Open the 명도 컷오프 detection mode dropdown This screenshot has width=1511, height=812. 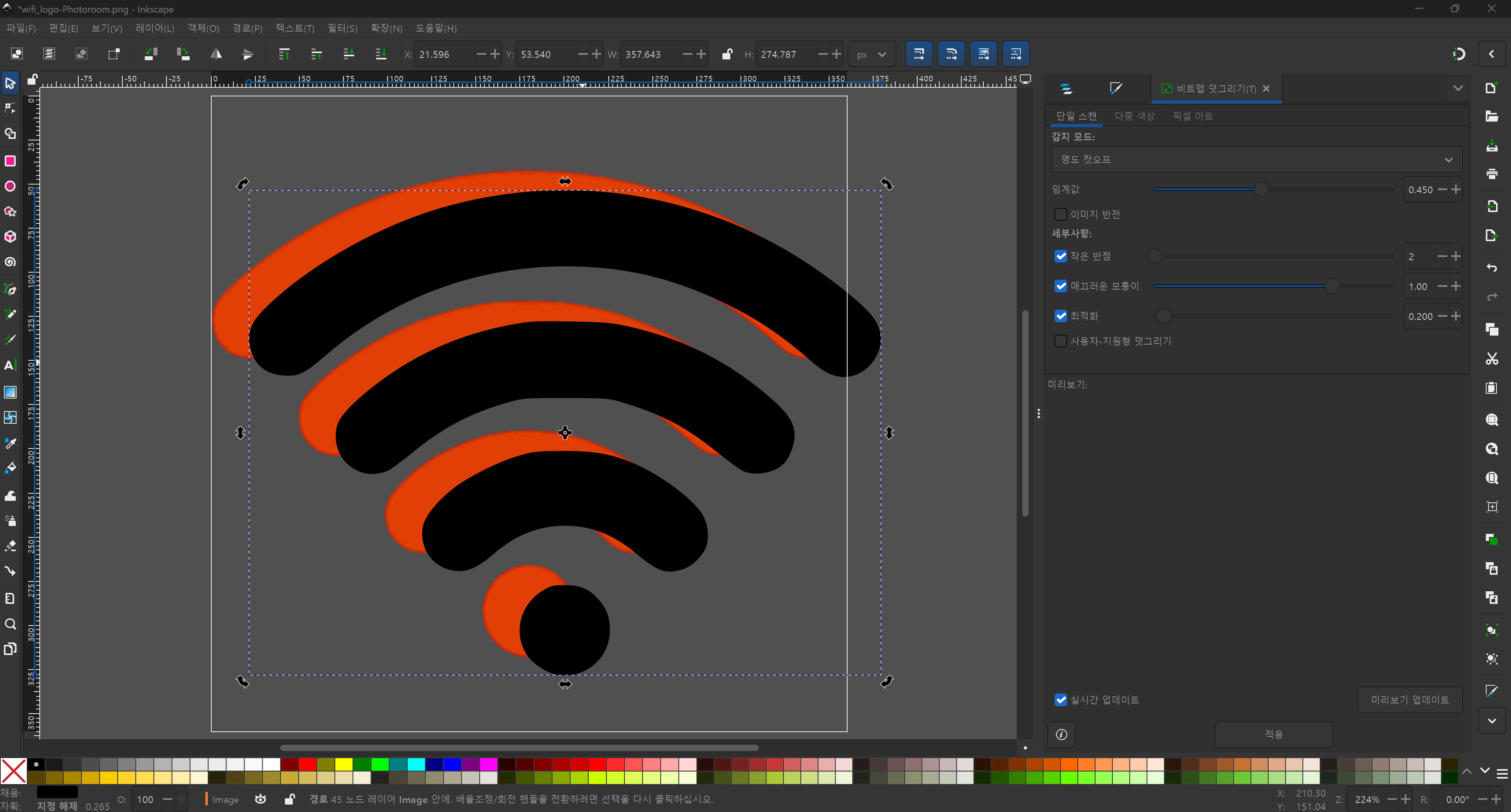coord(1256,159)
